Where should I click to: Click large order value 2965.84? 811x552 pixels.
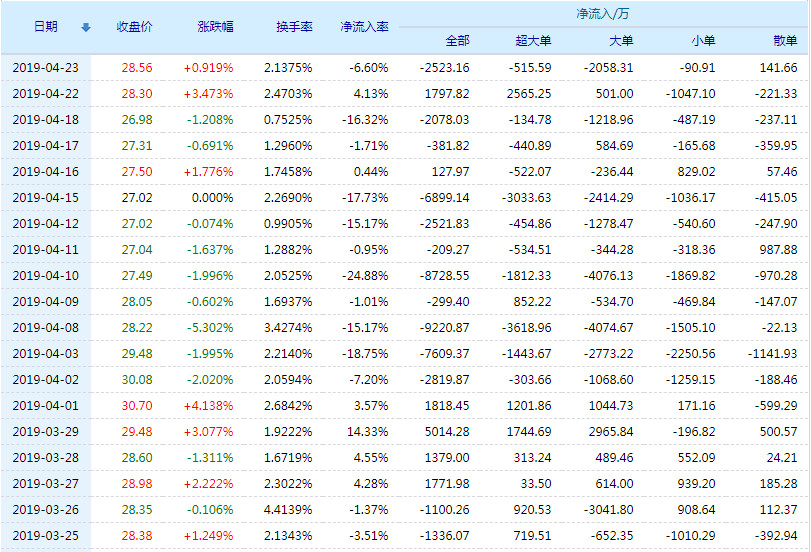click(611, 431)
